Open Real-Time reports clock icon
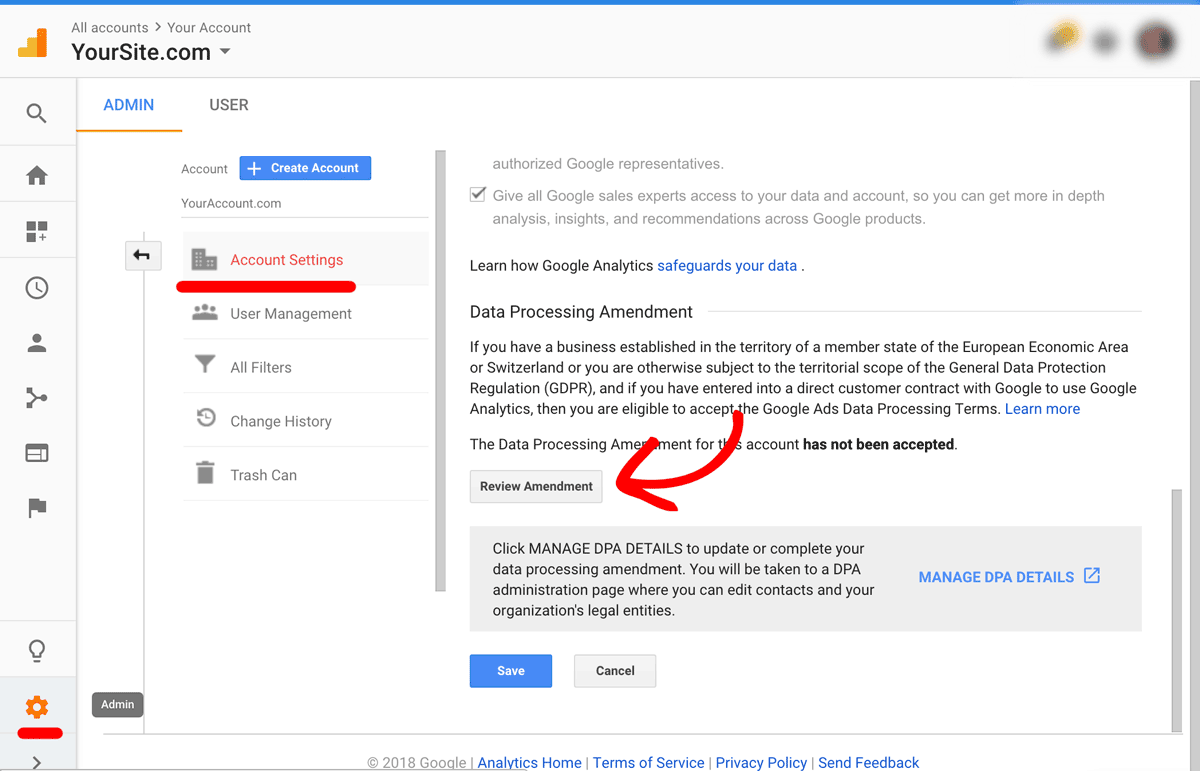This screenshot has height=771, width=1200. click(37, 288)
